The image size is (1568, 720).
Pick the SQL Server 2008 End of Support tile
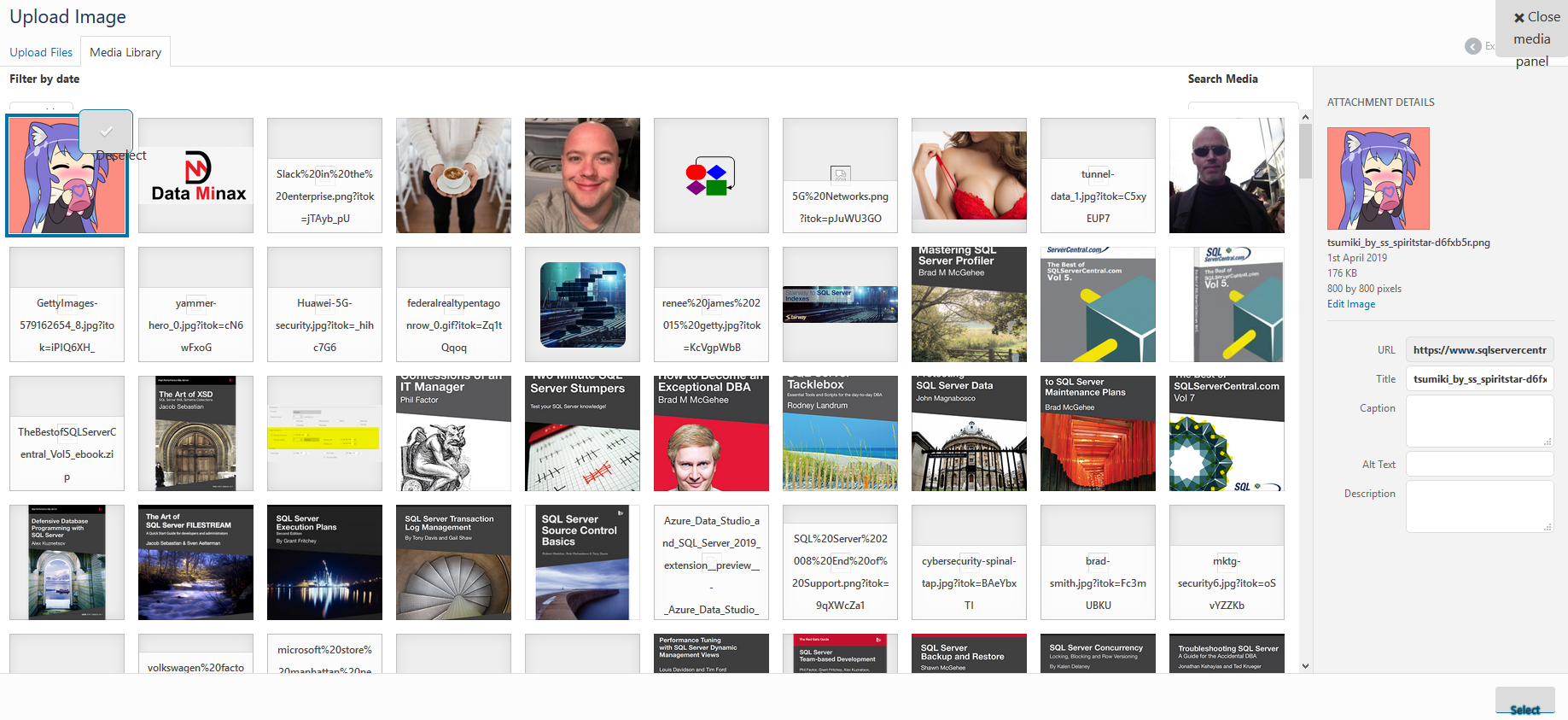tap(841, 563)
